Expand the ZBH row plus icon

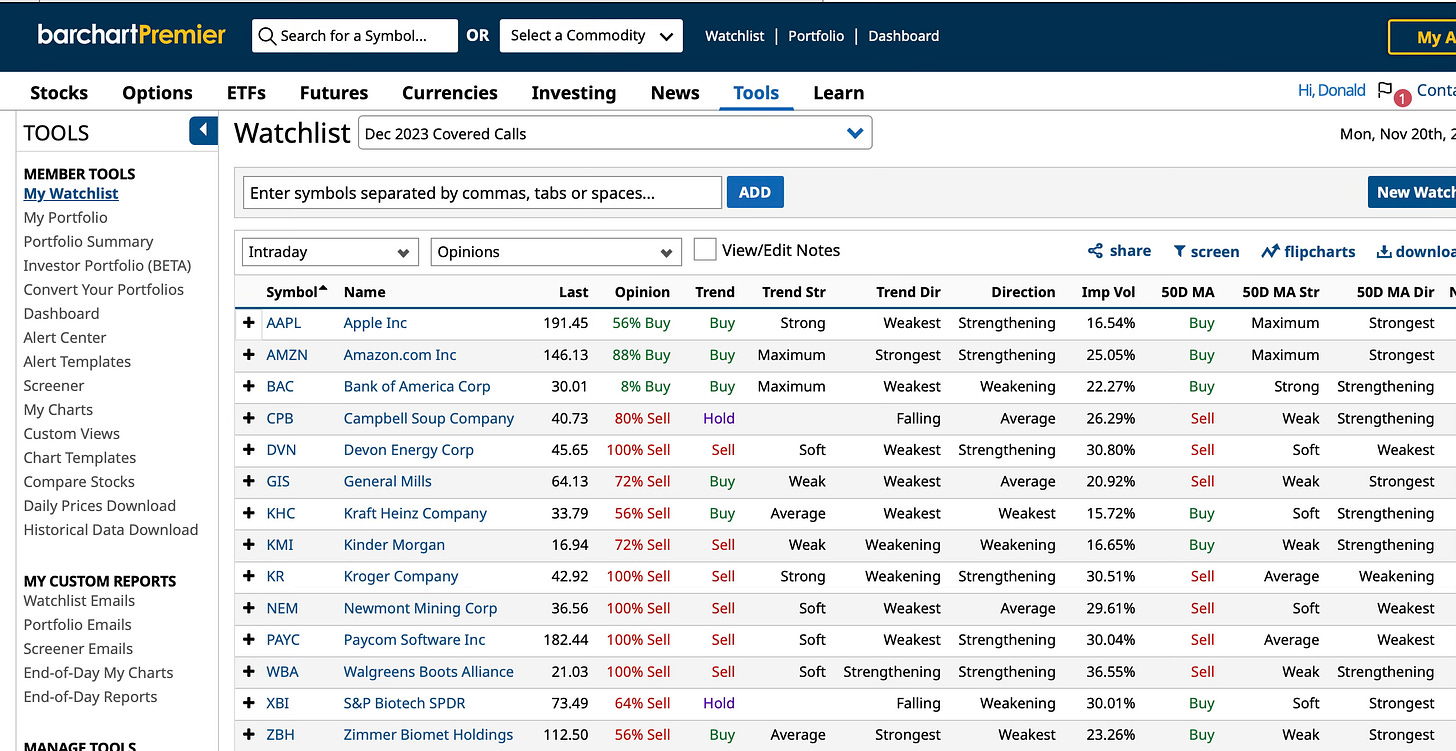(x=249, y=735)
